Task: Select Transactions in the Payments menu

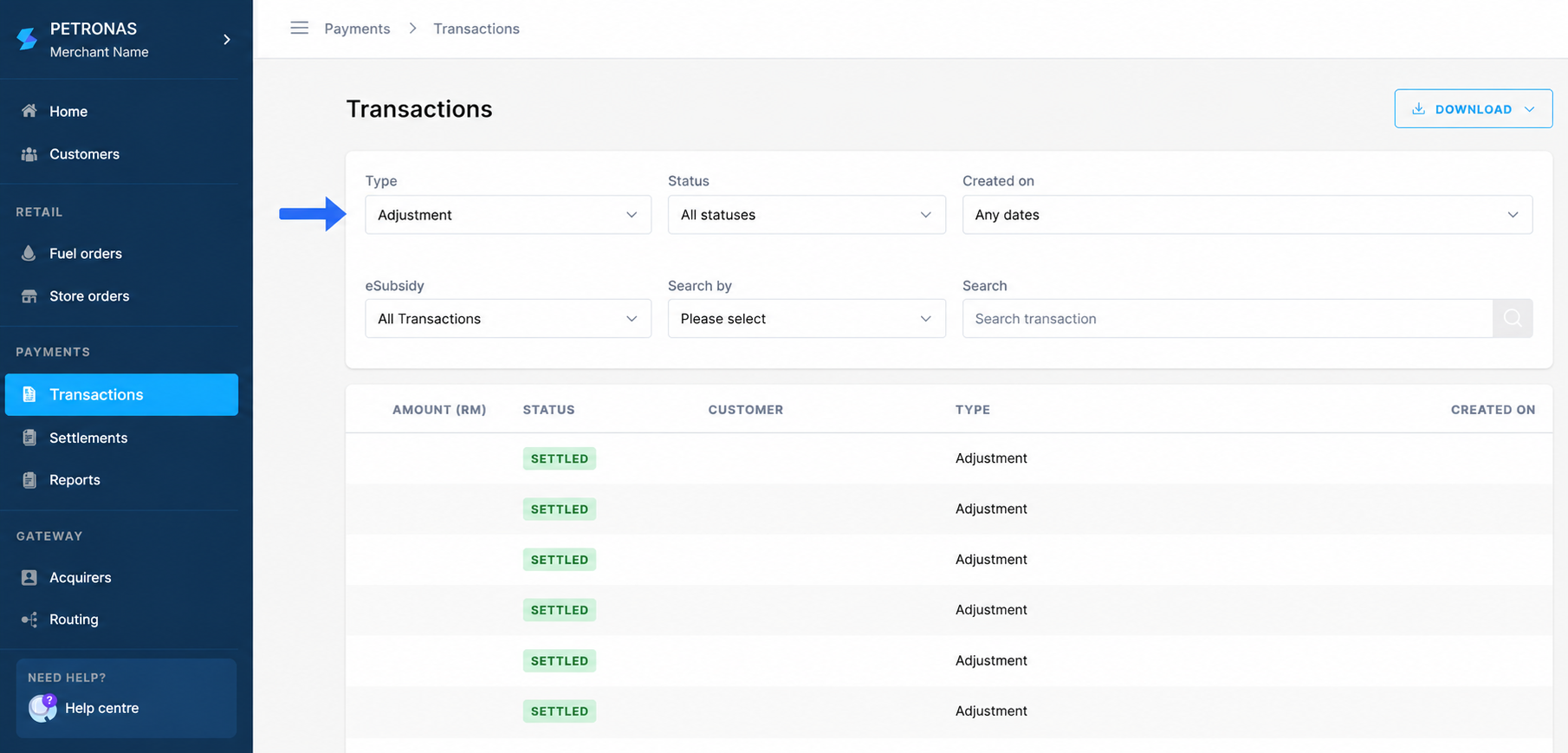Action: click(121, 394)
